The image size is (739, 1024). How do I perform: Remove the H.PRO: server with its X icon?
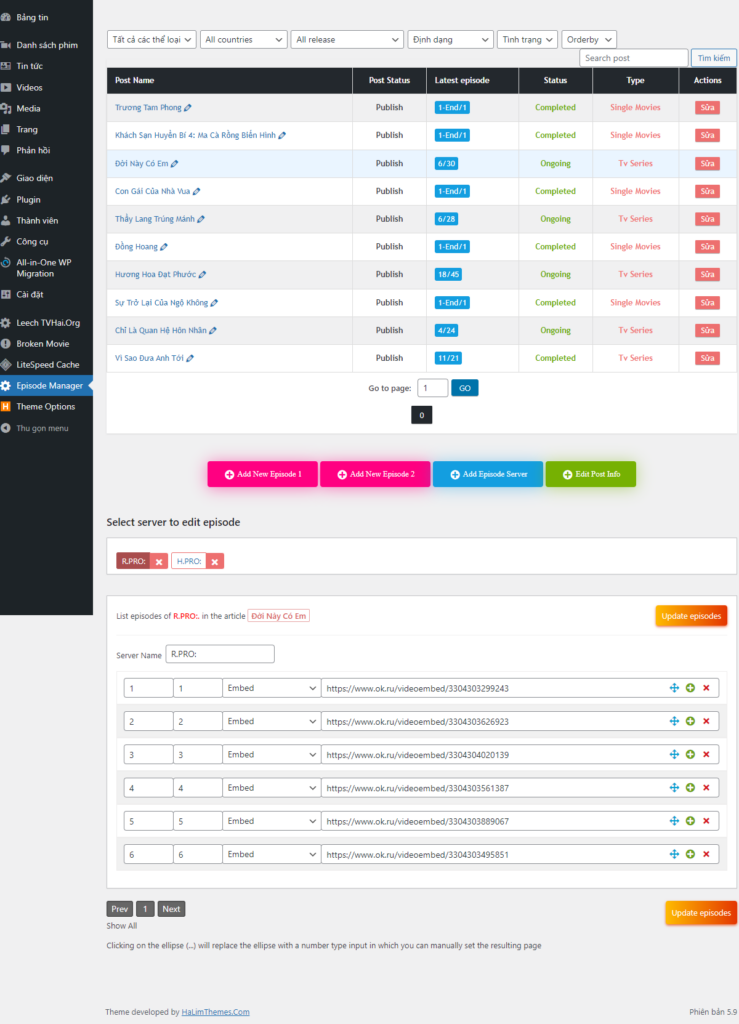click(215, 562)
